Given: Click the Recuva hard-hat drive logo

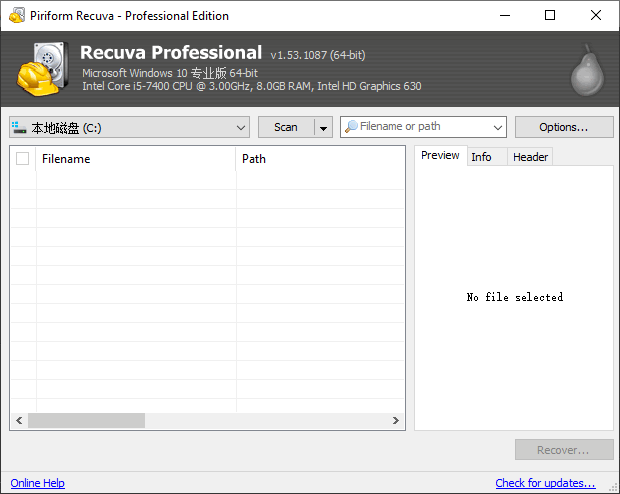Looking at the screenshot, I should point(42,69).
